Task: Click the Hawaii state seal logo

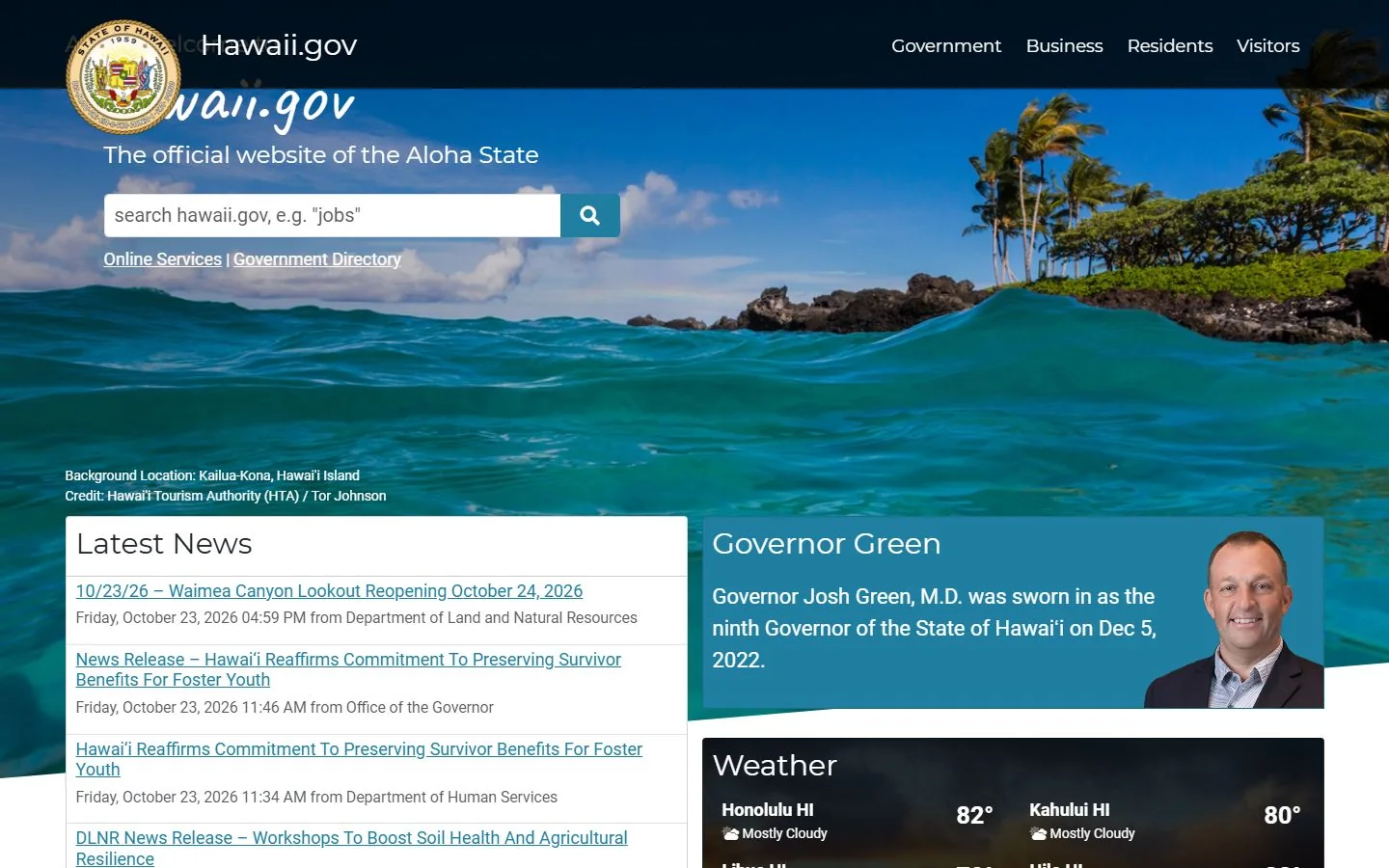Action: 123,77
